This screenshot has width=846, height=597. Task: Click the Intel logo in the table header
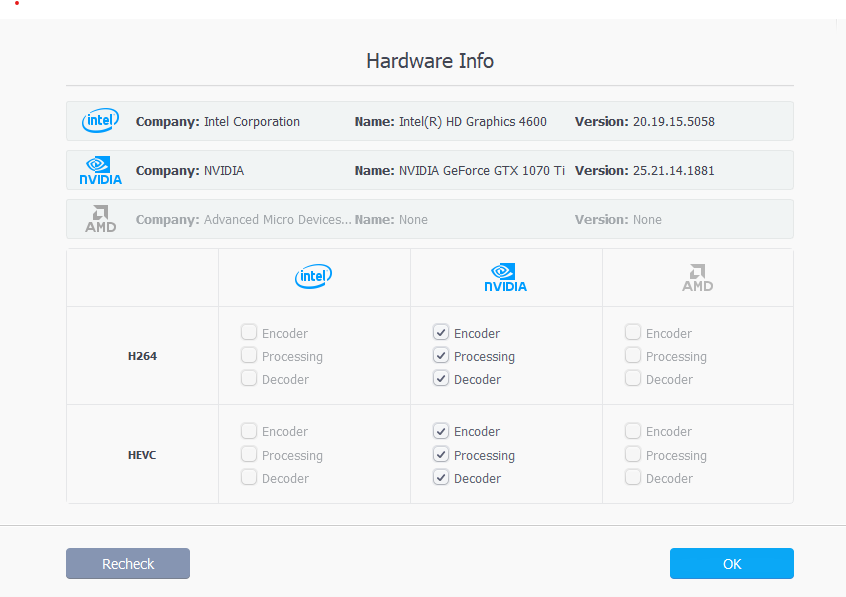point(313,276)
